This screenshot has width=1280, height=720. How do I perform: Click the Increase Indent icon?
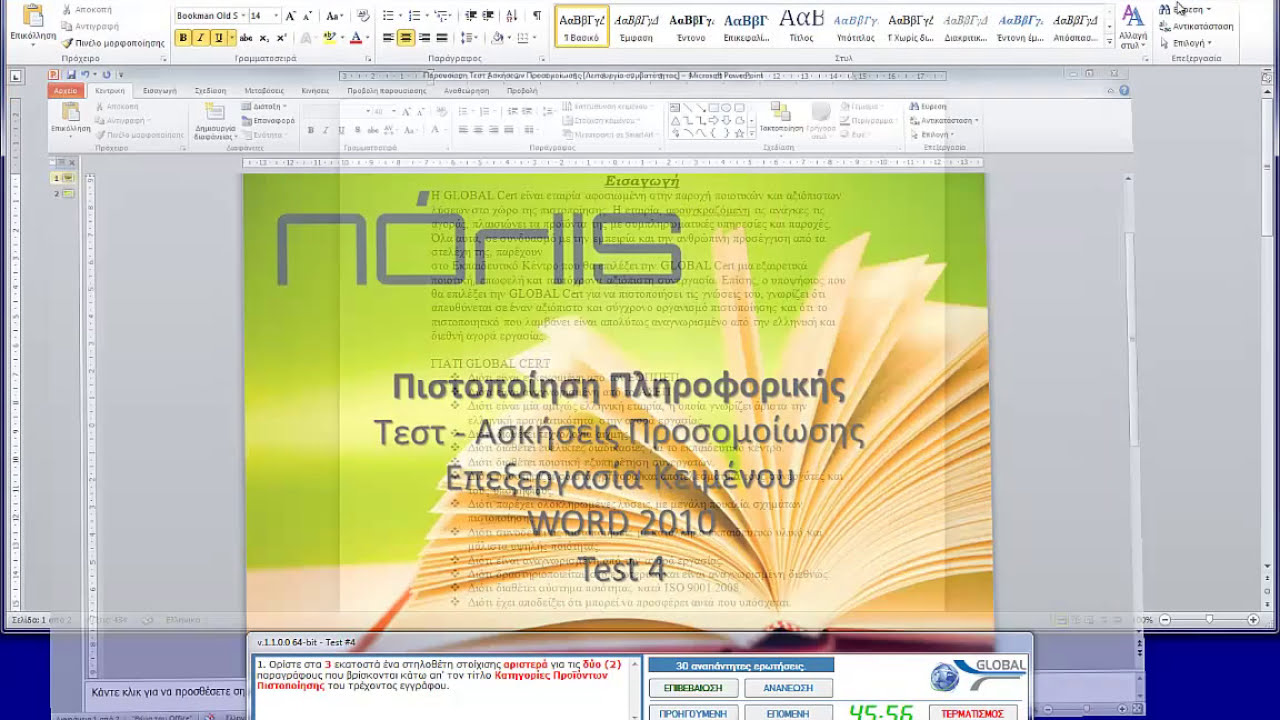click(489, 16)
